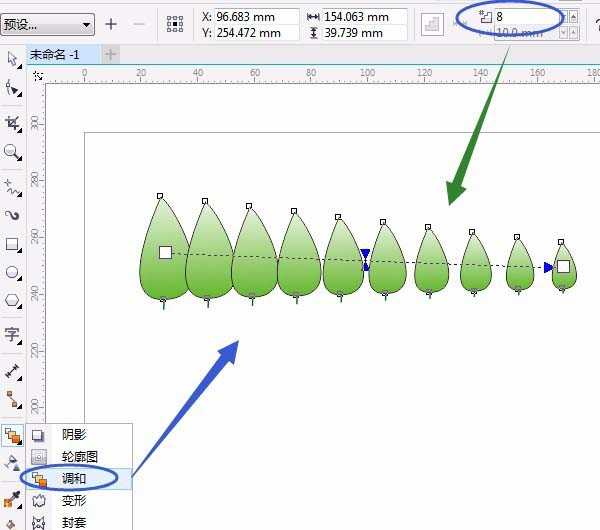Select the Parallel Dimension tool

pyautogui.click(x=12, y=370)
